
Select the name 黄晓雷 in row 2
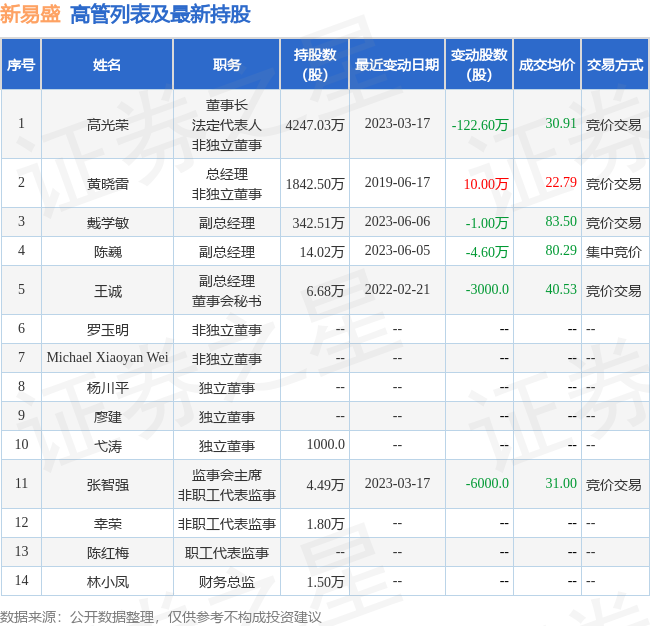coord(107,184)
